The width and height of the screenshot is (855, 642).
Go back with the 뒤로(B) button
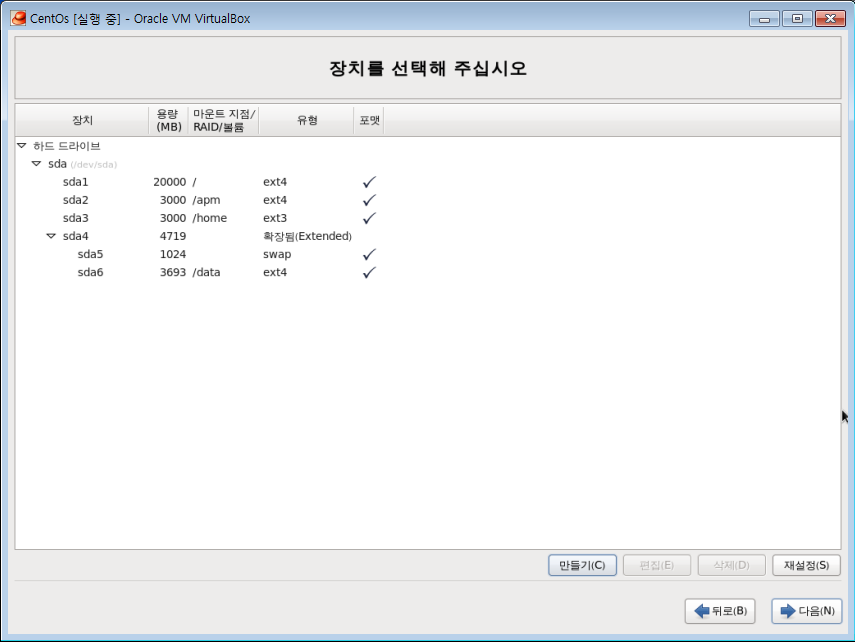click(x=720, y=611)
